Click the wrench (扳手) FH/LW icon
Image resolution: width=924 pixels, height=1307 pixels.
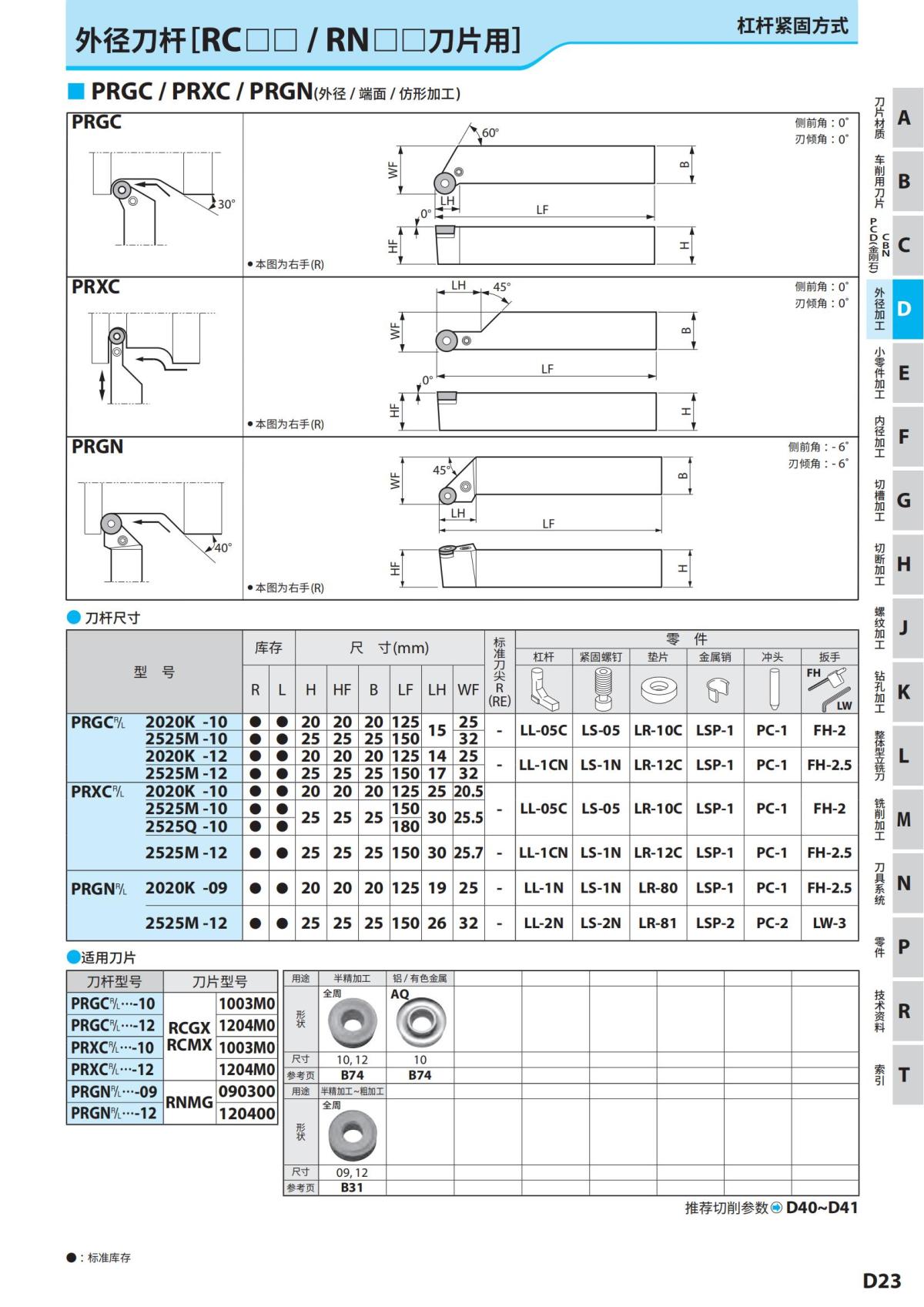pyautogui.click(x=829, y=689)
